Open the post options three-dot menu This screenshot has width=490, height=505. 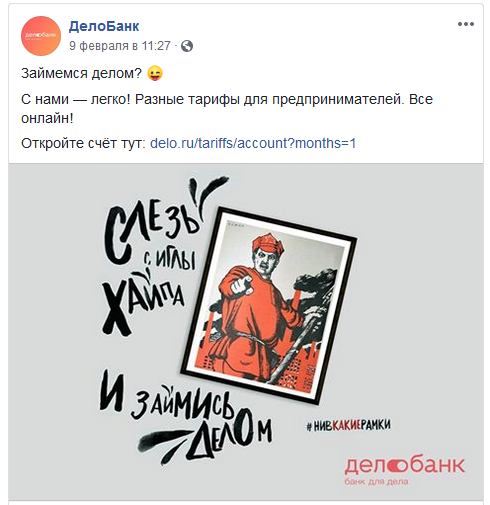tap(466, 24)
